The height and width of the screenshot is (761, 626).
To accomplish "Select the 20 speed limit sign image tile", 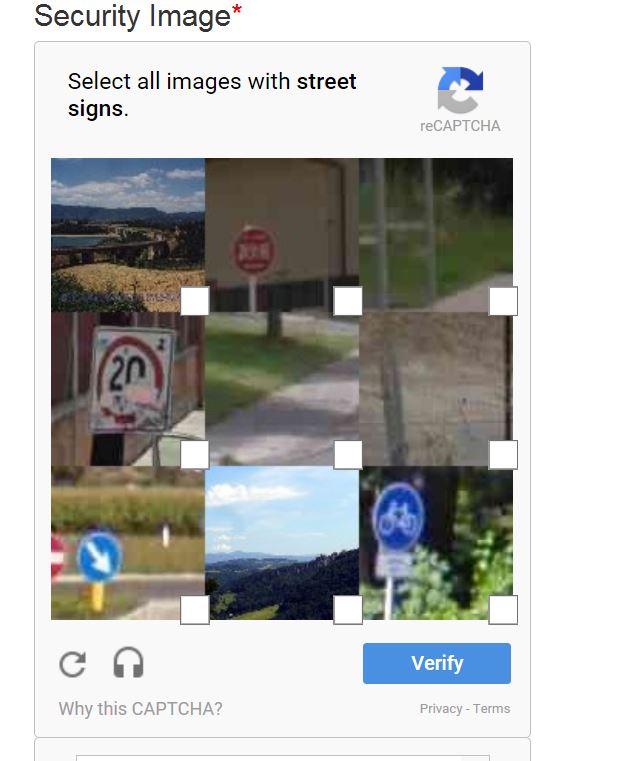I will (x=128, y=389).
